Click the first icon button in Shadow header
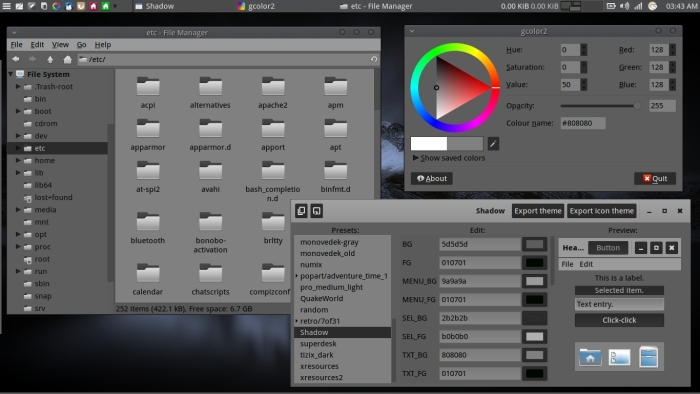 301,211
